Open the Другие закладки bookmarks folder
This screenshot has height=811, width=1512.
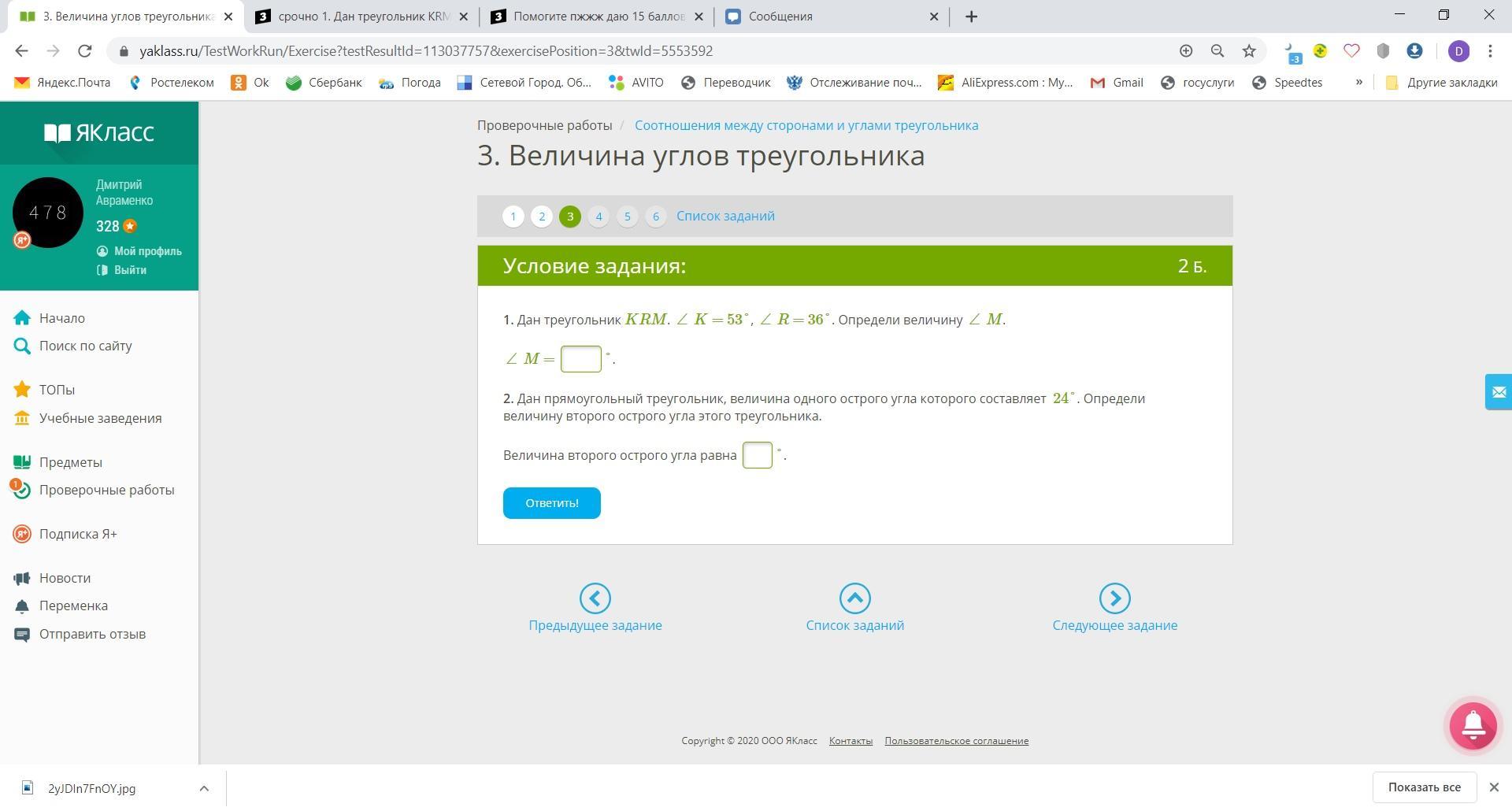[x=1441, y=83]
